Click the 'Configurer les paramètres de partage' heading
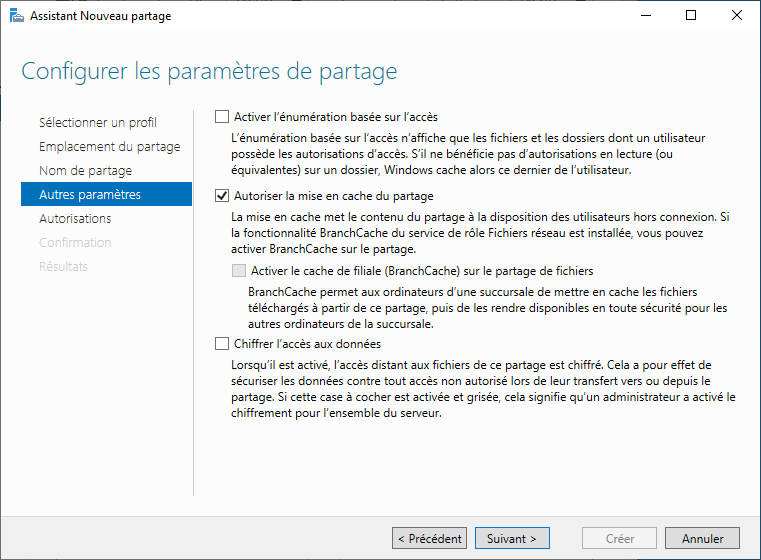The image size is (761, 560). click(209, 72)
